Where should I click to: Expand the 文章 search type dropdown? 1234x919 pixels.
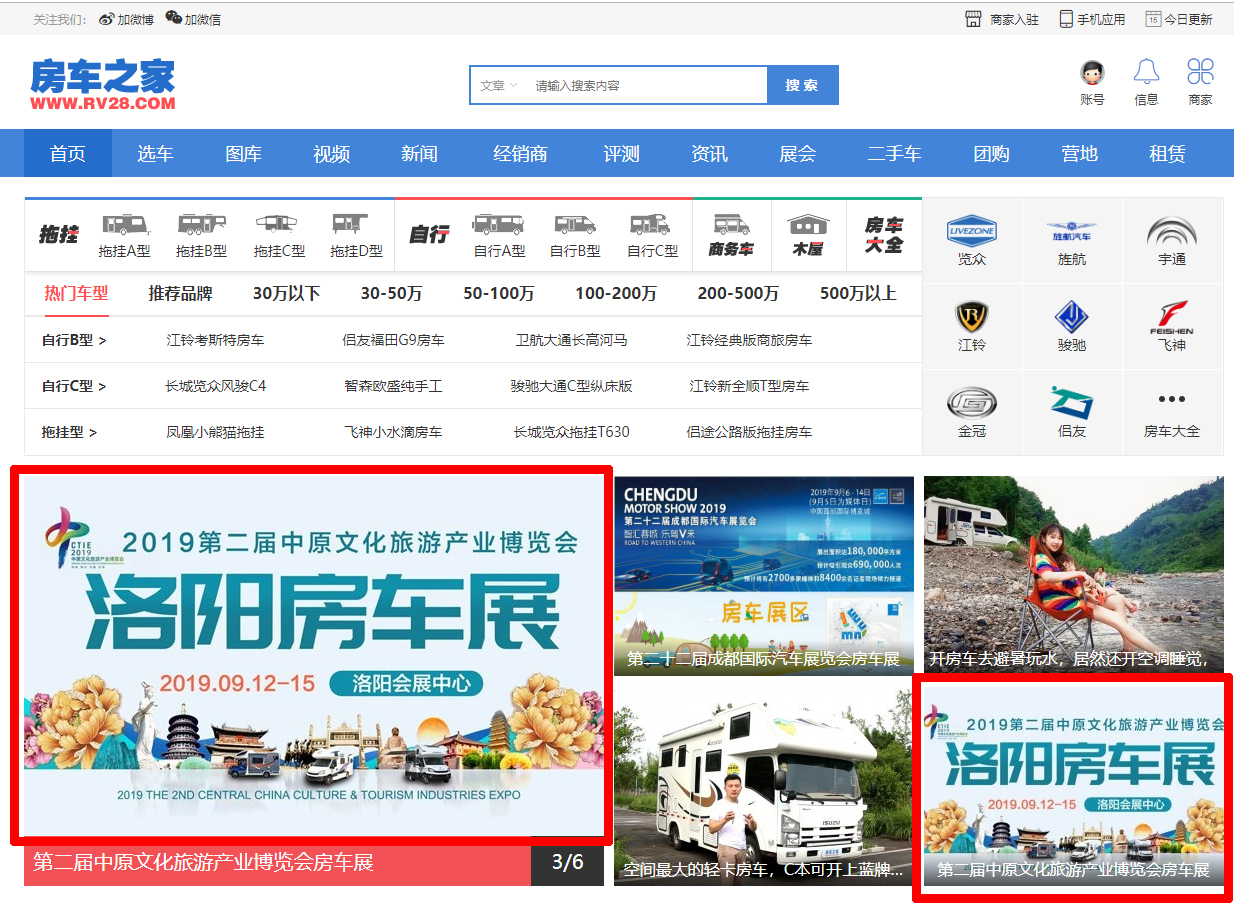click(x=498, y=86)
